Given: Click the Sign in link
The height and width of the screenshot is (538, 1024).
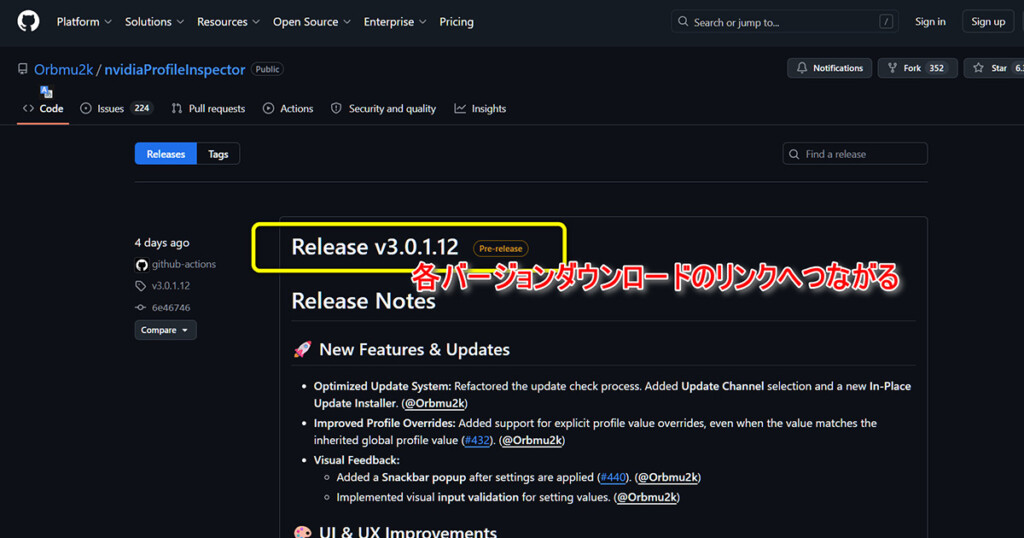Looking at the screenshot, I should tap(930, 22).
